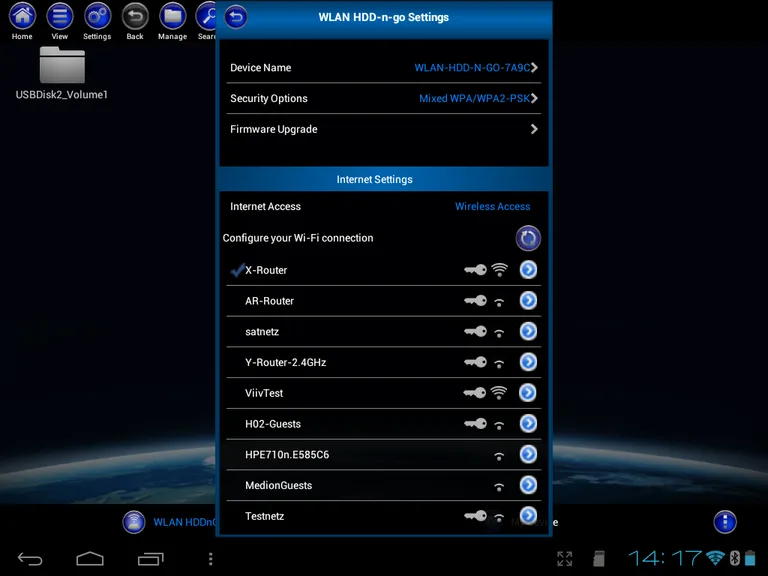768x576 pixels.
Task: Select the HPE710n.E585C6 network
Action: click(x=384, y=455)
